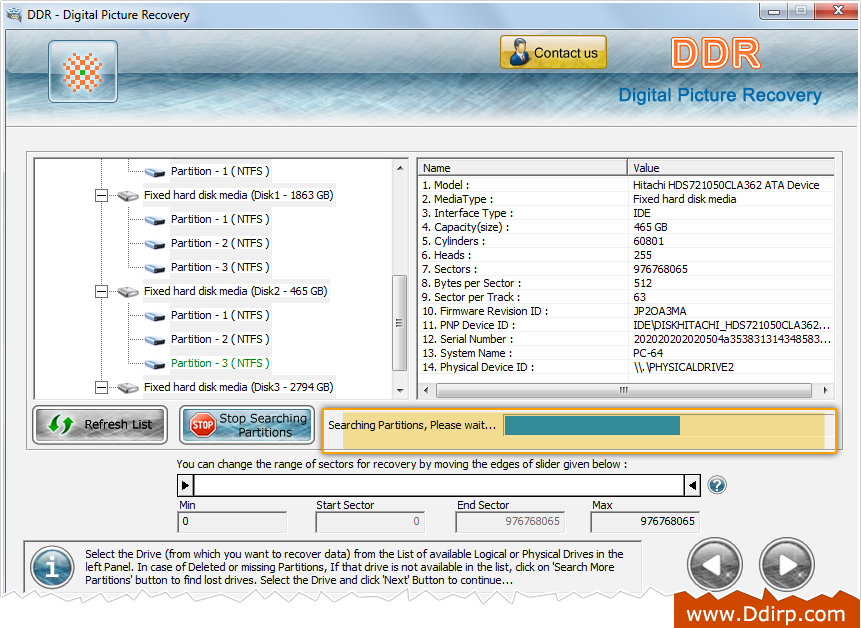861x628 pixels.
Task: Click properties horizontal scrollbar right arrow
Action: click(825, 390)
